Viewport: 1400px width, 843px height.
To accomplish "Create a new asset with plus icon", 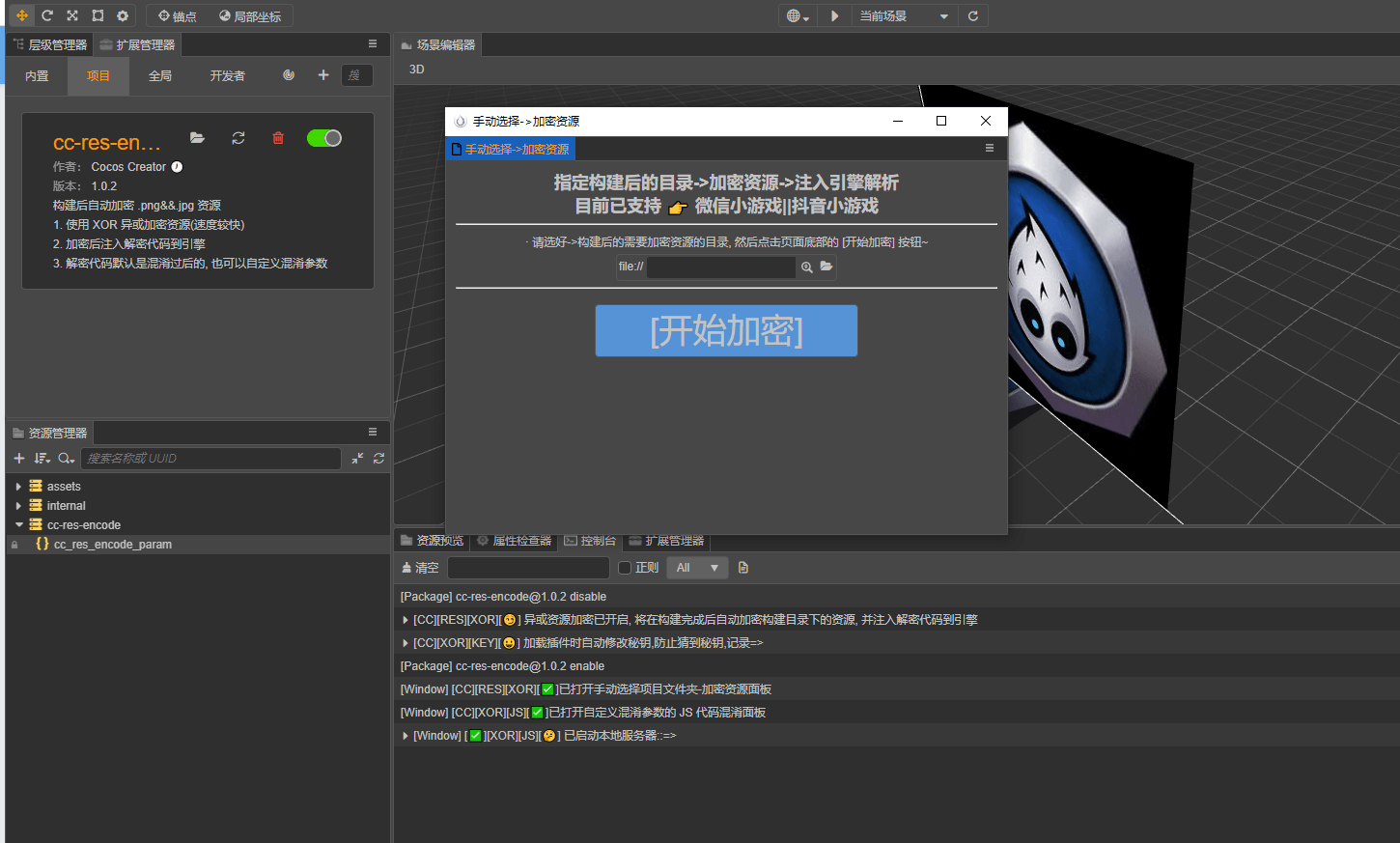I will [x=19, y=459].
